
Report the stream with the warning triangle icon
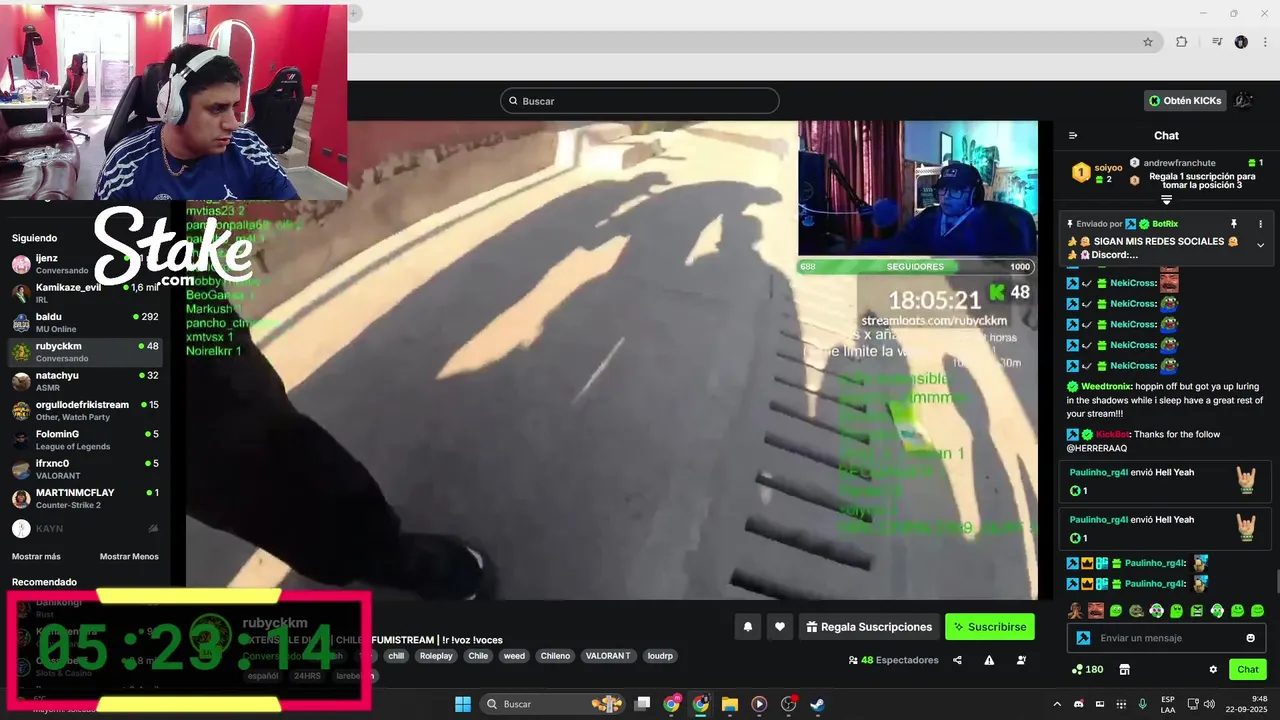click(989, 660)
